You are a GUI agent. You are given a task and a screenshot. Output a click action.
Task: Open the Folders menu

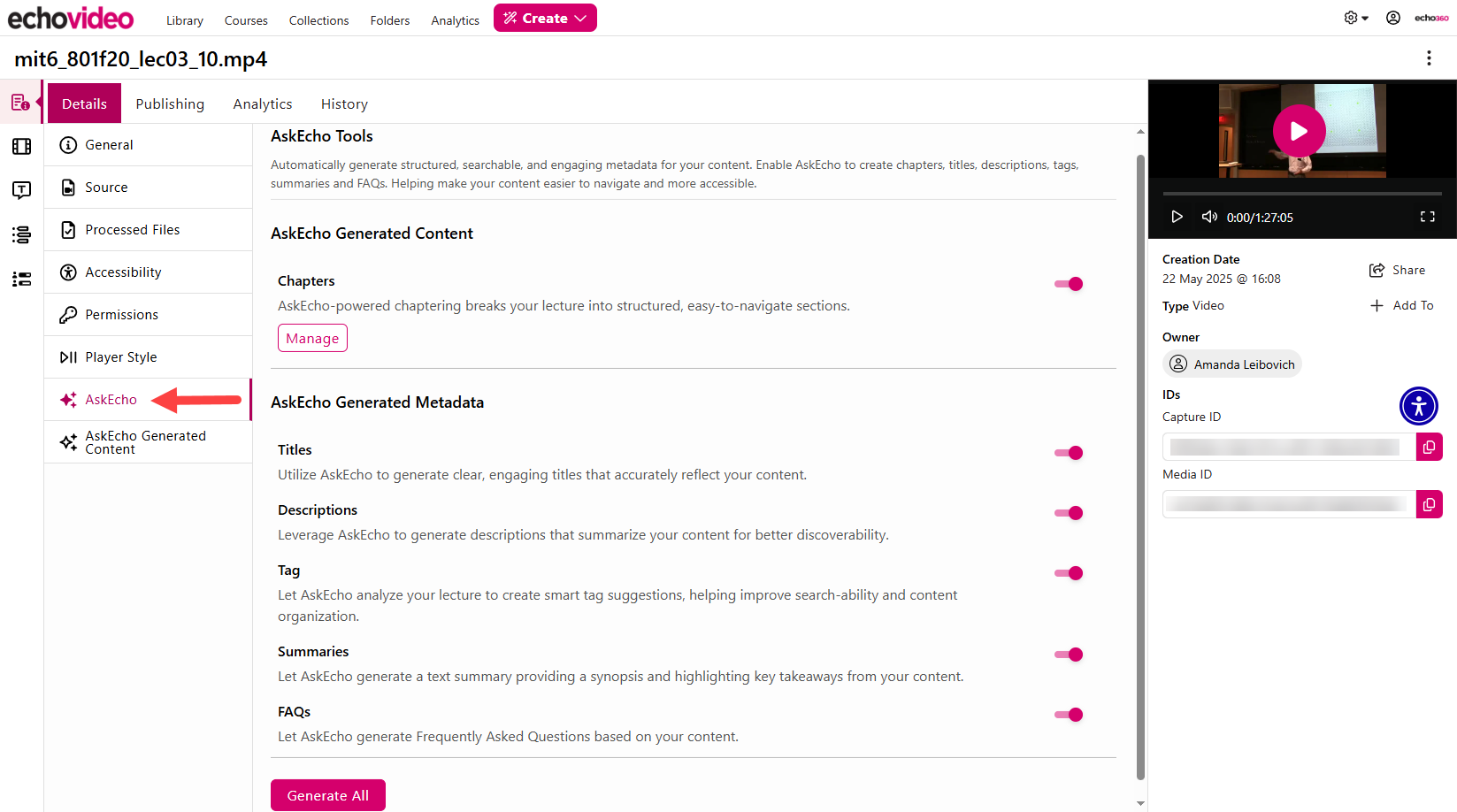click(x=390, y=20)
